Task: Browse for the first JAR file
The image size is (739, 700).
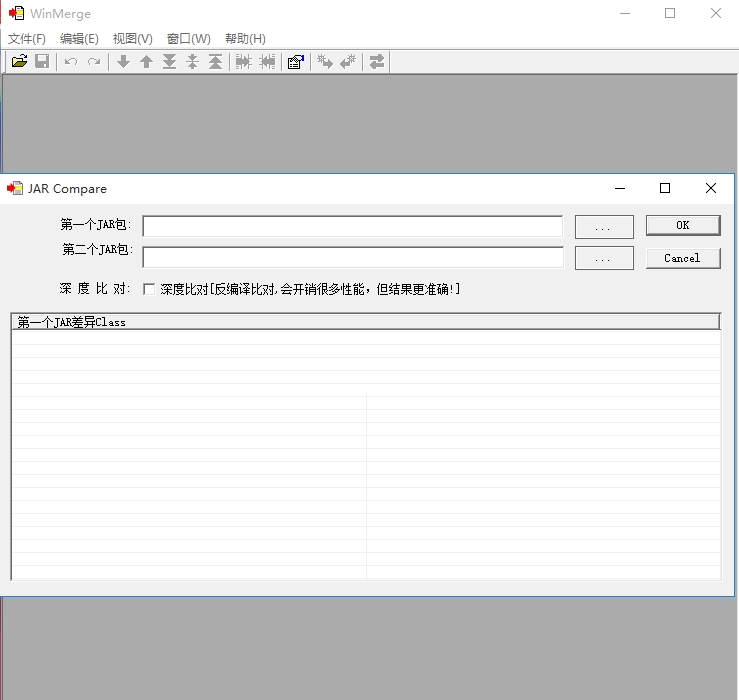Action: tap(604, 227)
